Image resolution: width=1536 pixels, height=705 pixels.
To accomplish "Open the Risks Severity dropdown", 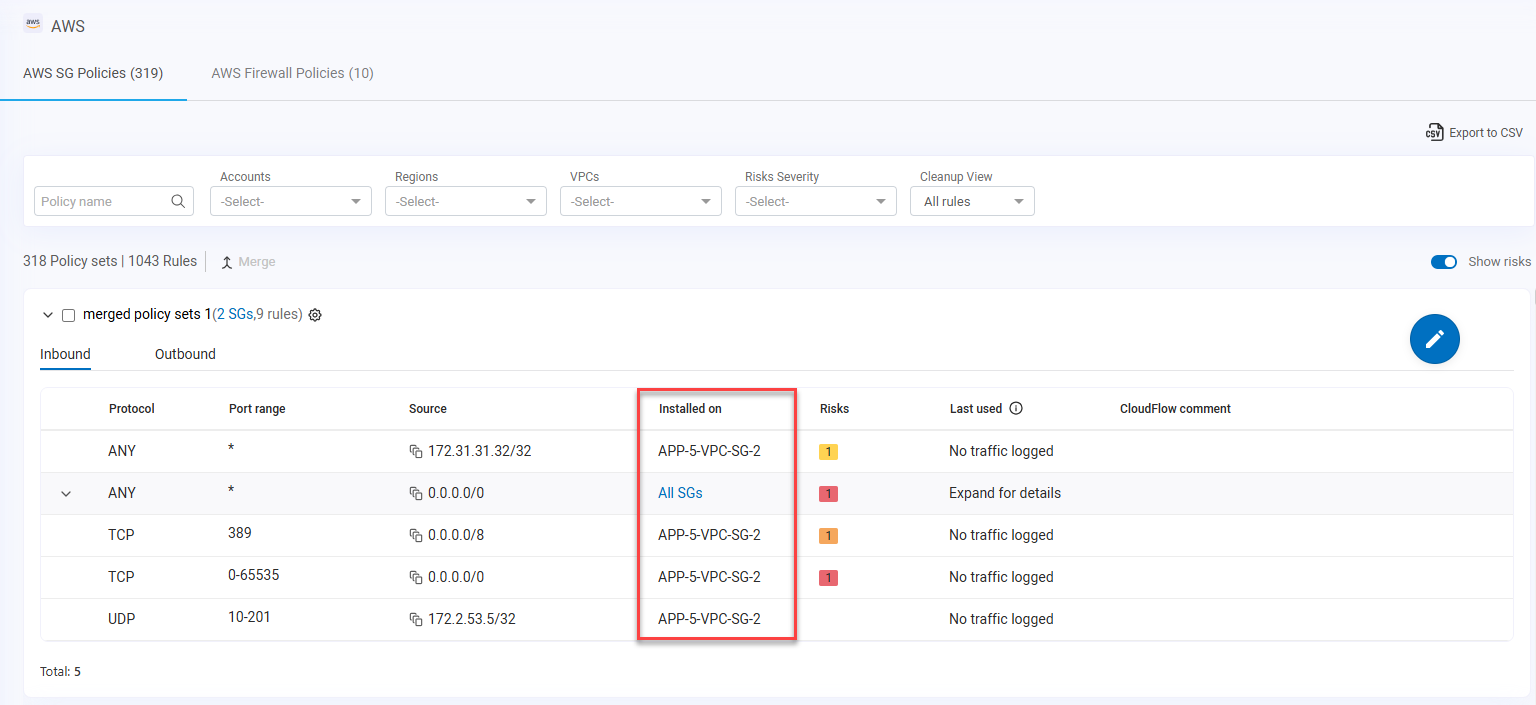I will tap(815, 201).
